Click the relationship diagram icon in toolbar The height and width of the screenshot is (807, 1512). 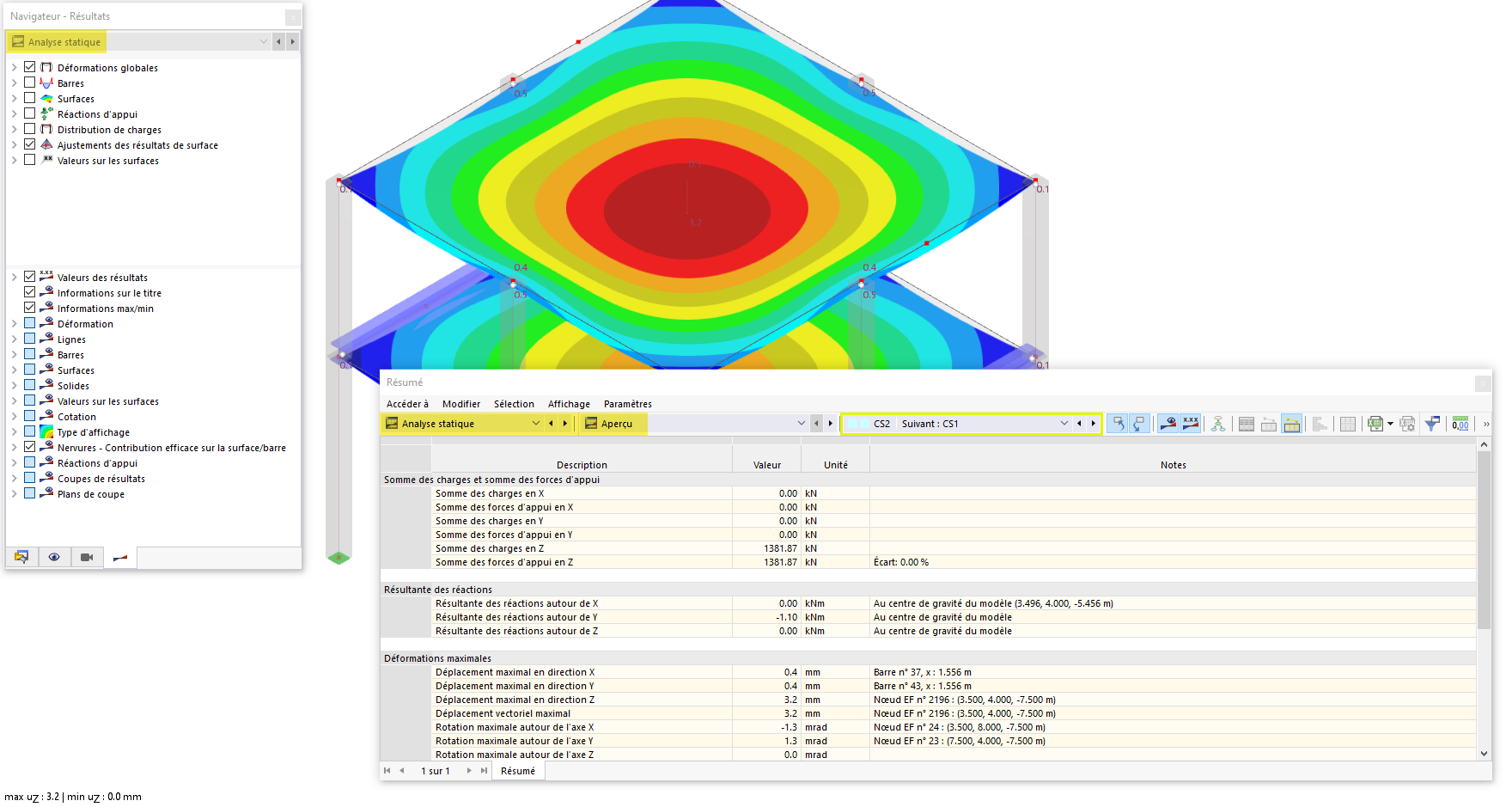(x=1218, y=424)
